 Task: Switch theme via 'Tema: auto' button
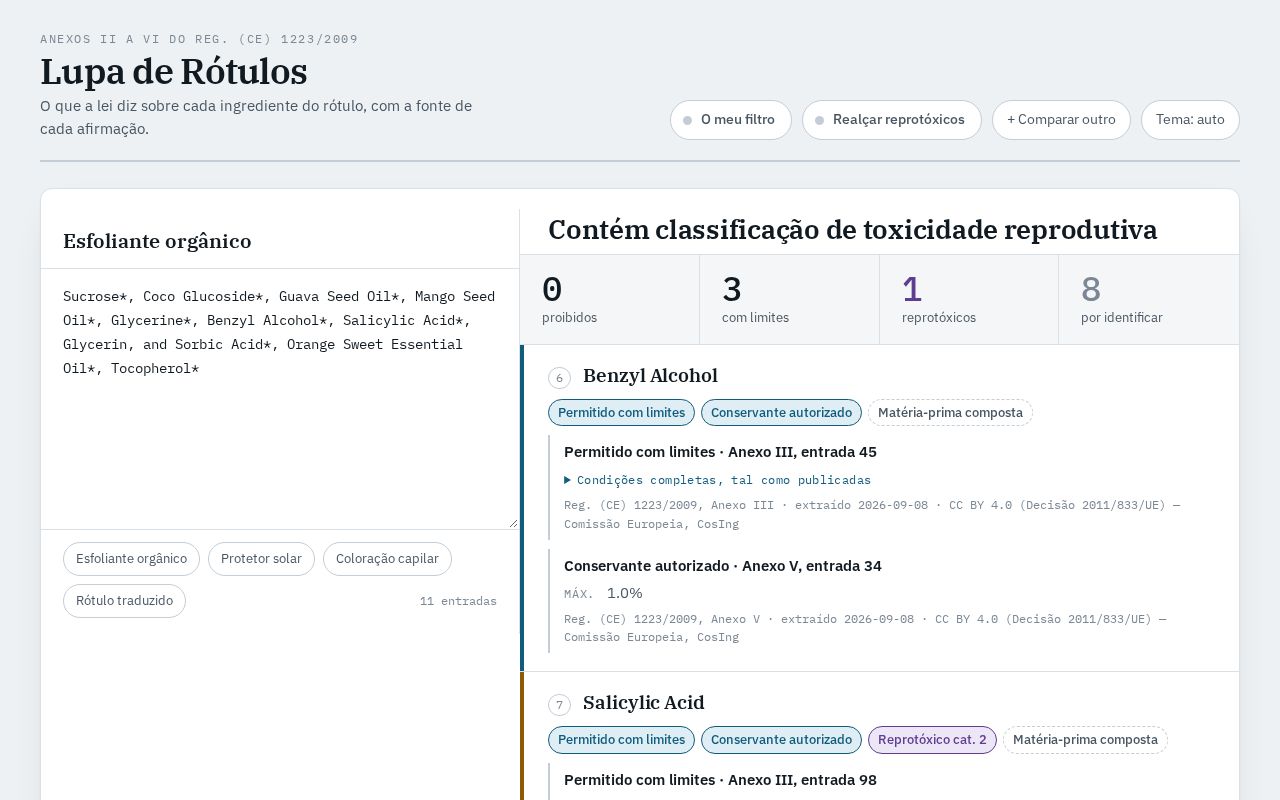click(1190, 120)
